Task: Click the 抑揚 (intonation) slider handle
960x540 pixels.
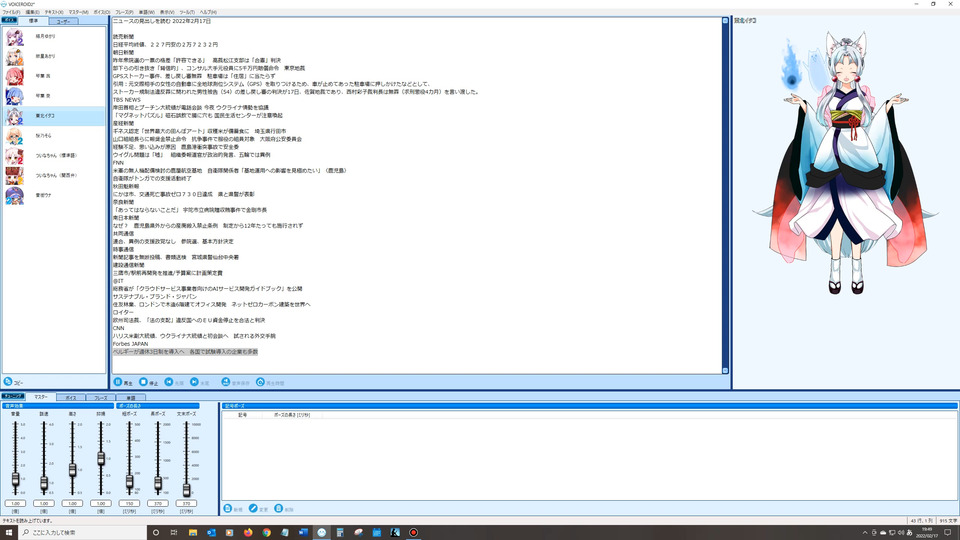Action: click(x=101, y=458)
